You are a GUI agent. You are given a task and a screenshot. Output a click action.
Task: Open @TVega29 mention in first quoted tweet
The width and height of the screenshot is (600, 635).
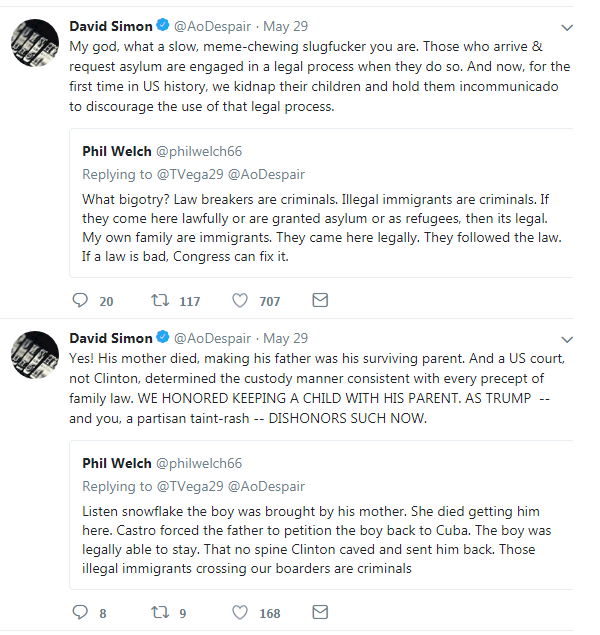pos(190,174)
